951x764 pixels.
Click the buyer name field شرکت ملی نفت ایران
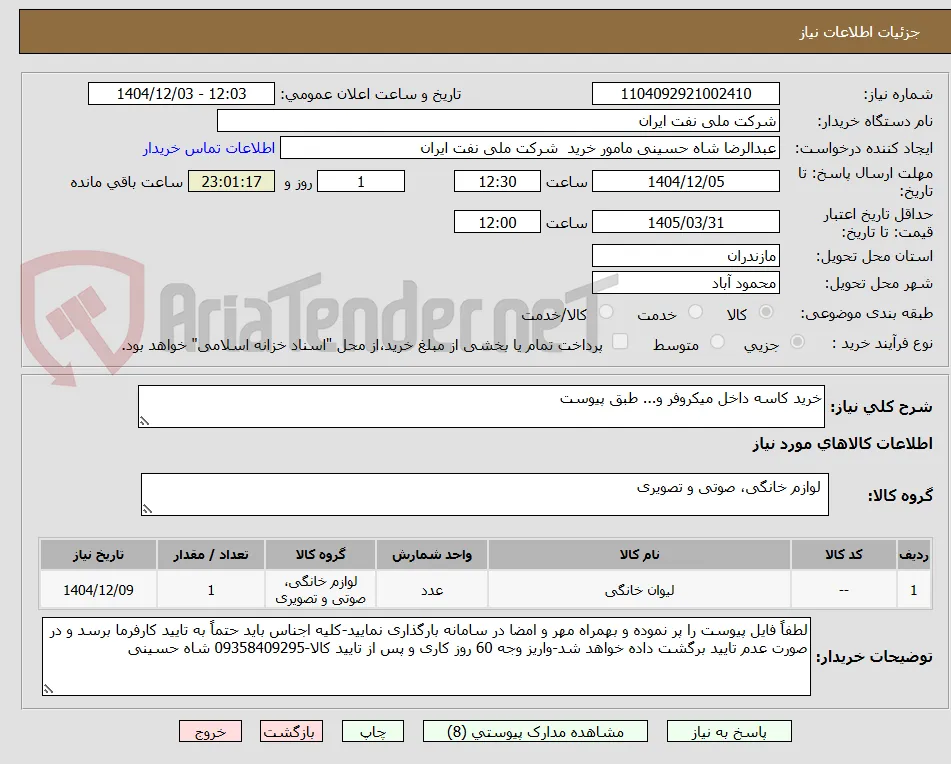(498, 121)
